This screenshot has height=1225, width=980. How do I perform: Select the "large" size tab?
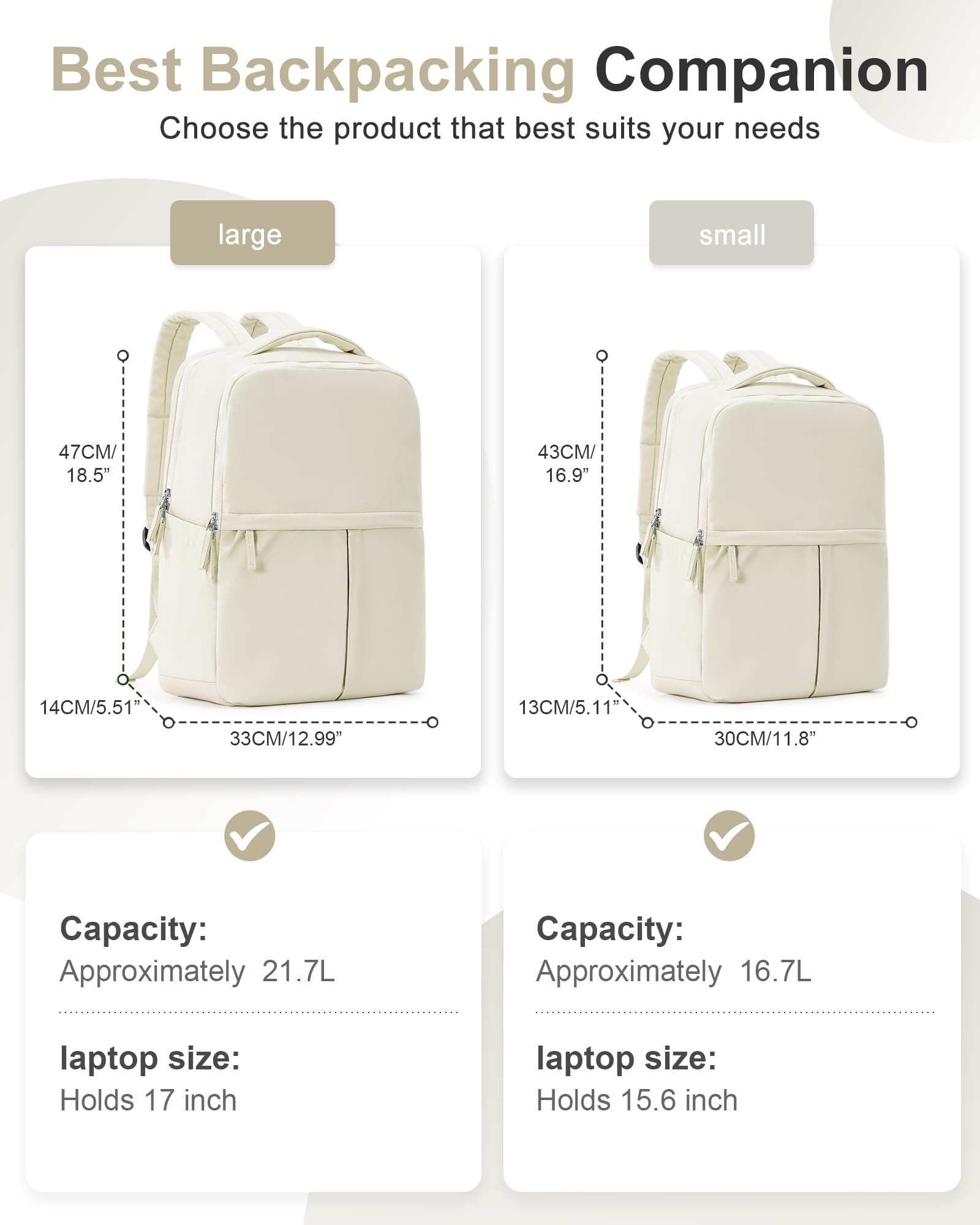click(x=252, y=233)
